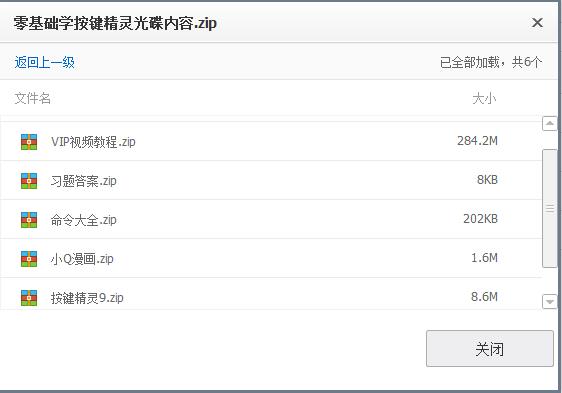
Task: Open the 小Q漫画.zip file name
Action: coord(82,259)
